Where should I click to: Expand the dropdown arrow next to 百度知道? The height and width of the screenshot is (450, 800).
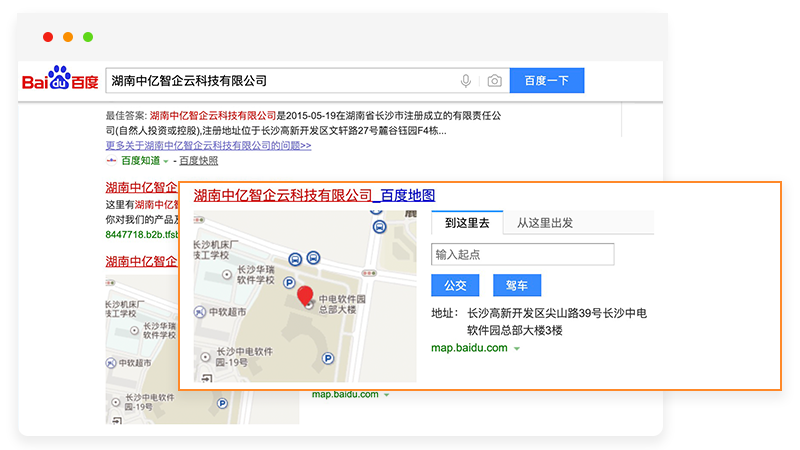point(166,162)
